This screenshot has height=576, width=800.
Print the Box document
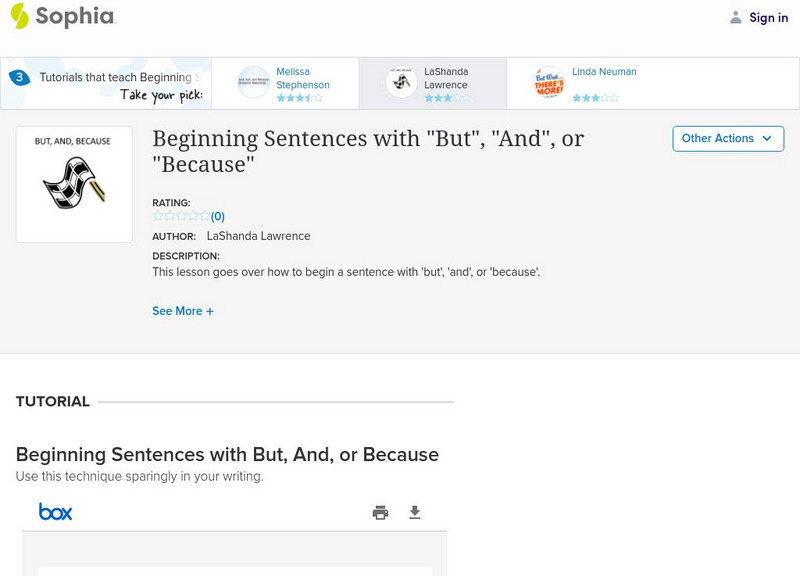[380, 513]
